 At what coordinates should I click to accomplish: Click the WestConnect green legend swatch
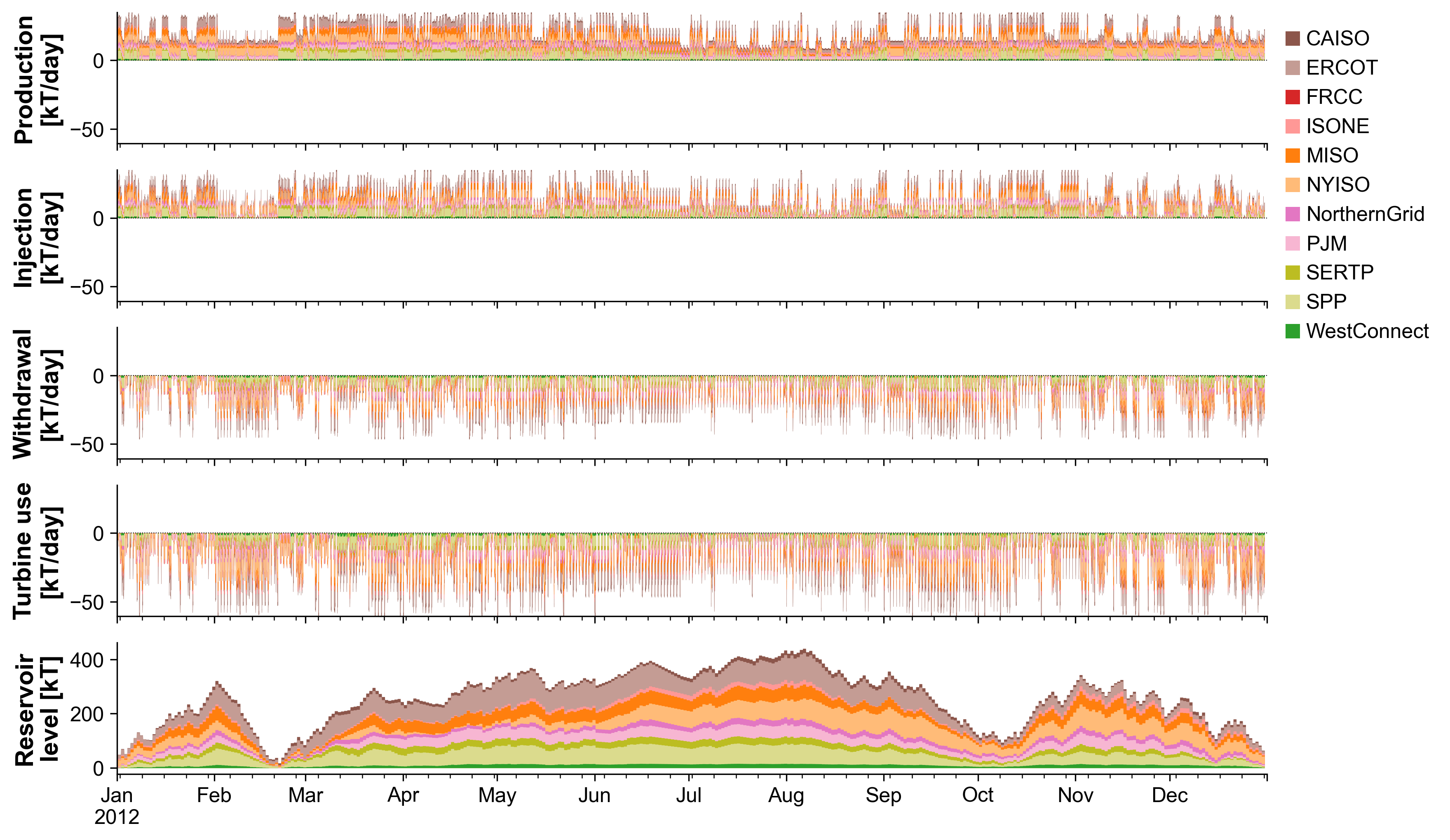point(1292,331)
